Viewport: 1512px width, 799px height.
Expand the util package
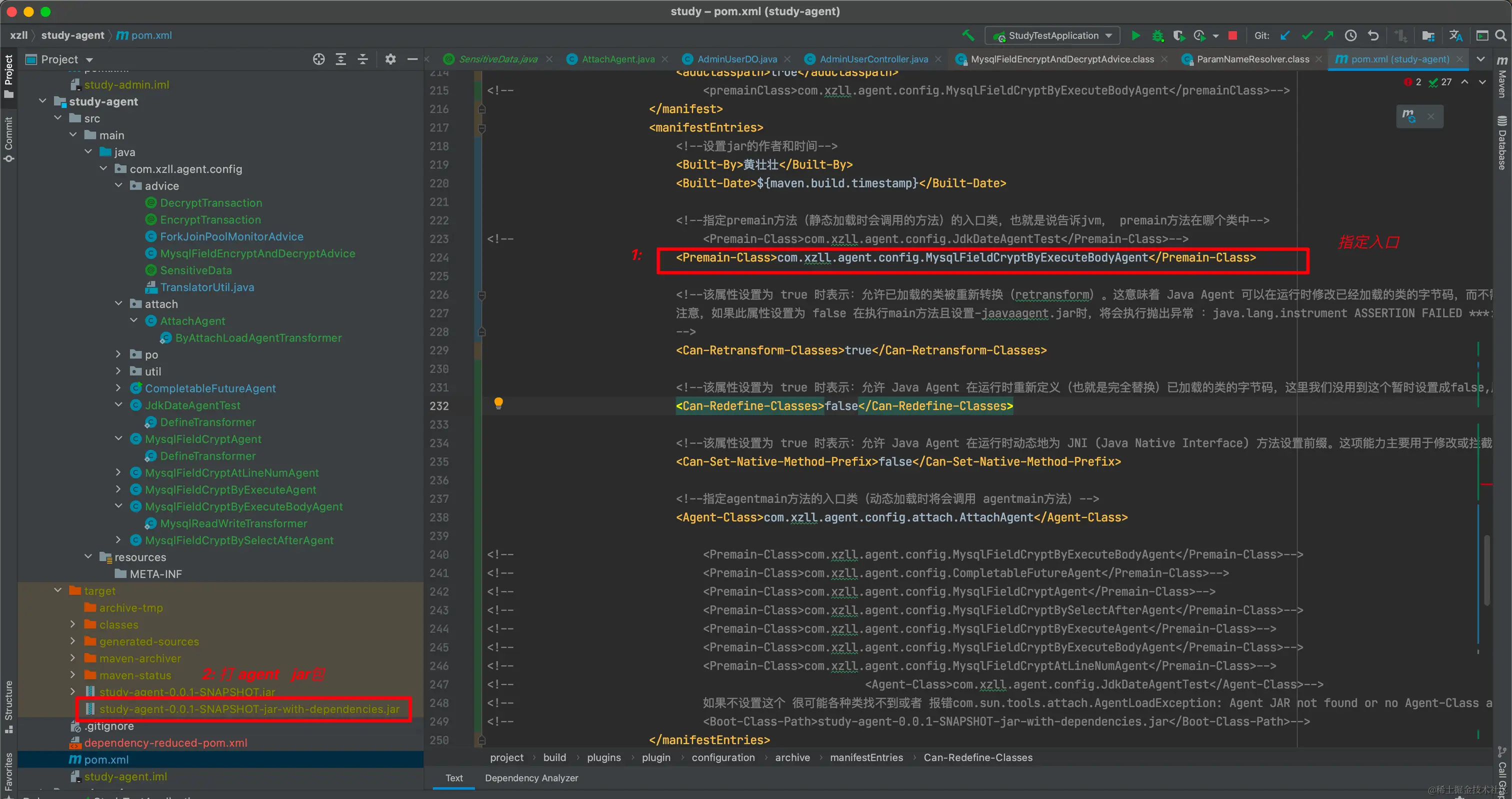click(118, 371)
